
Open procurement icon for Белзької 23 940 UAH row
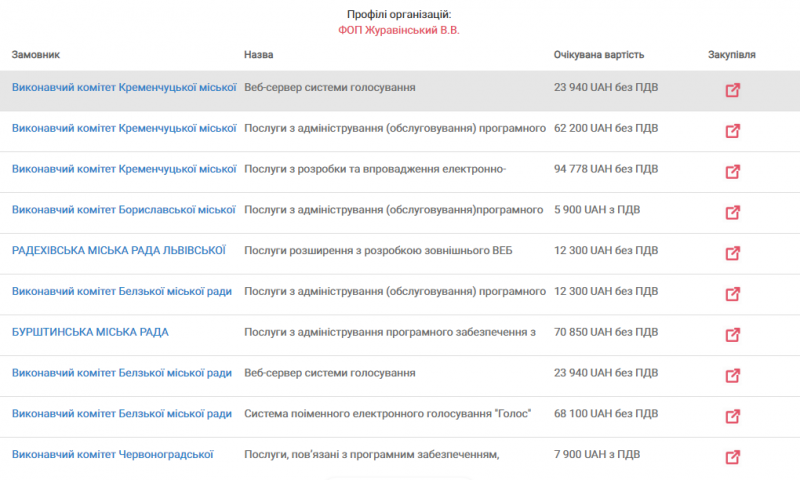[x=733, y=376]
